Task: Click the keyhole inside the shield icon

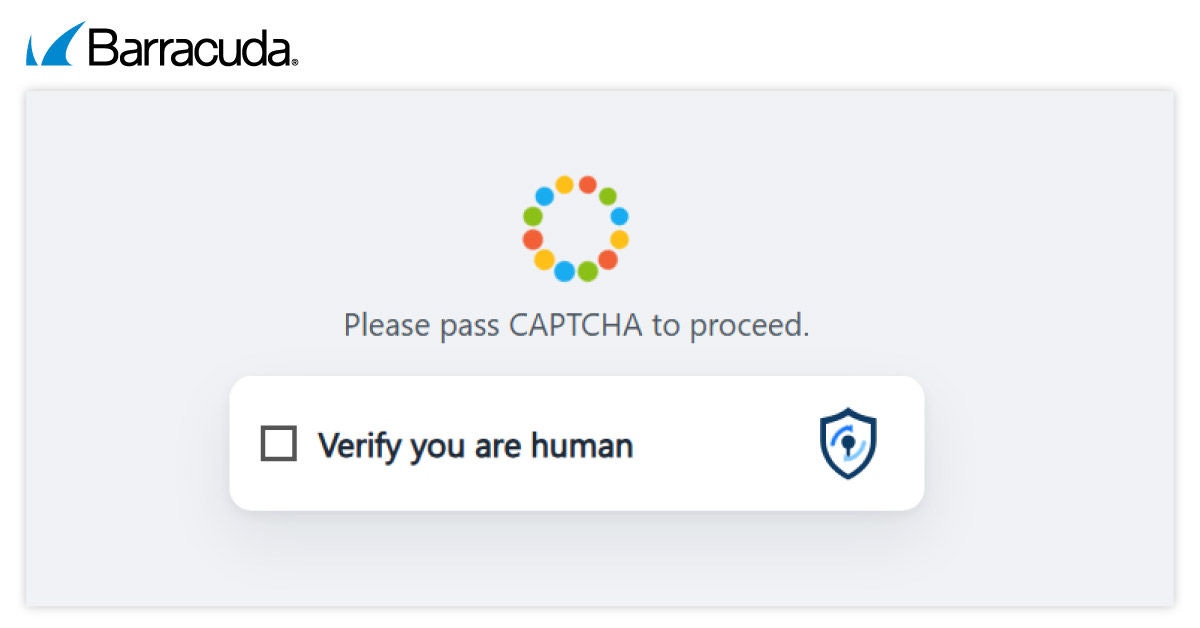Action: coord(848,442)
